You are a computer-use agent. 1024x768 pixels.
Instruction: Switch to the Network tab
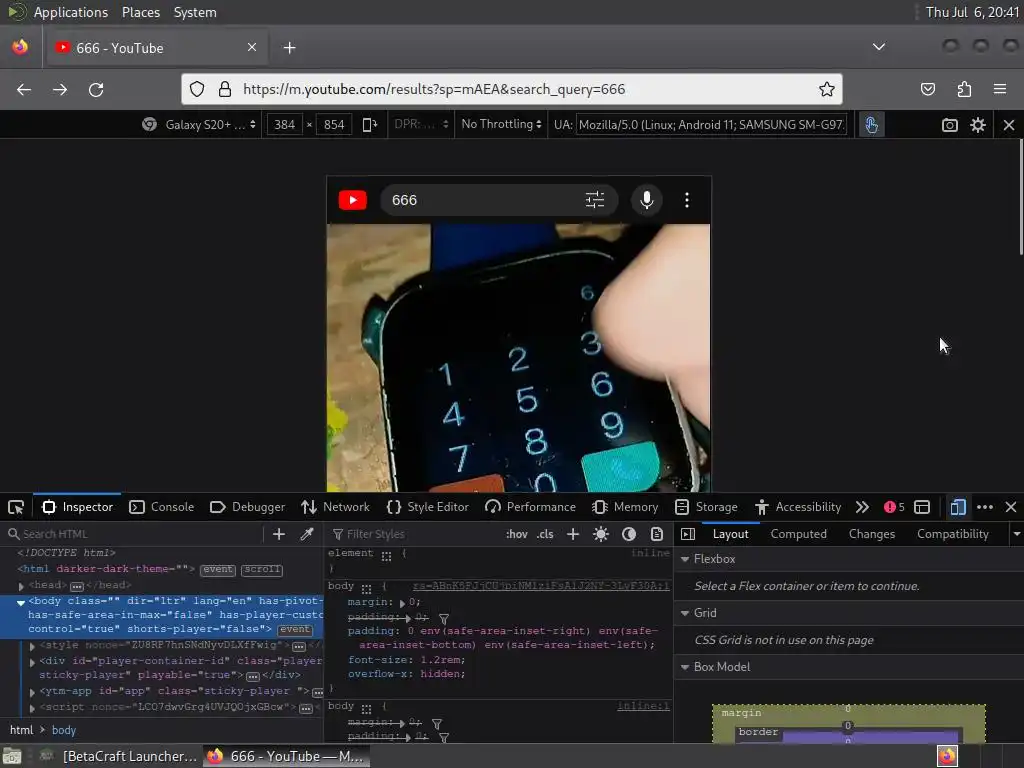[336, 507]
